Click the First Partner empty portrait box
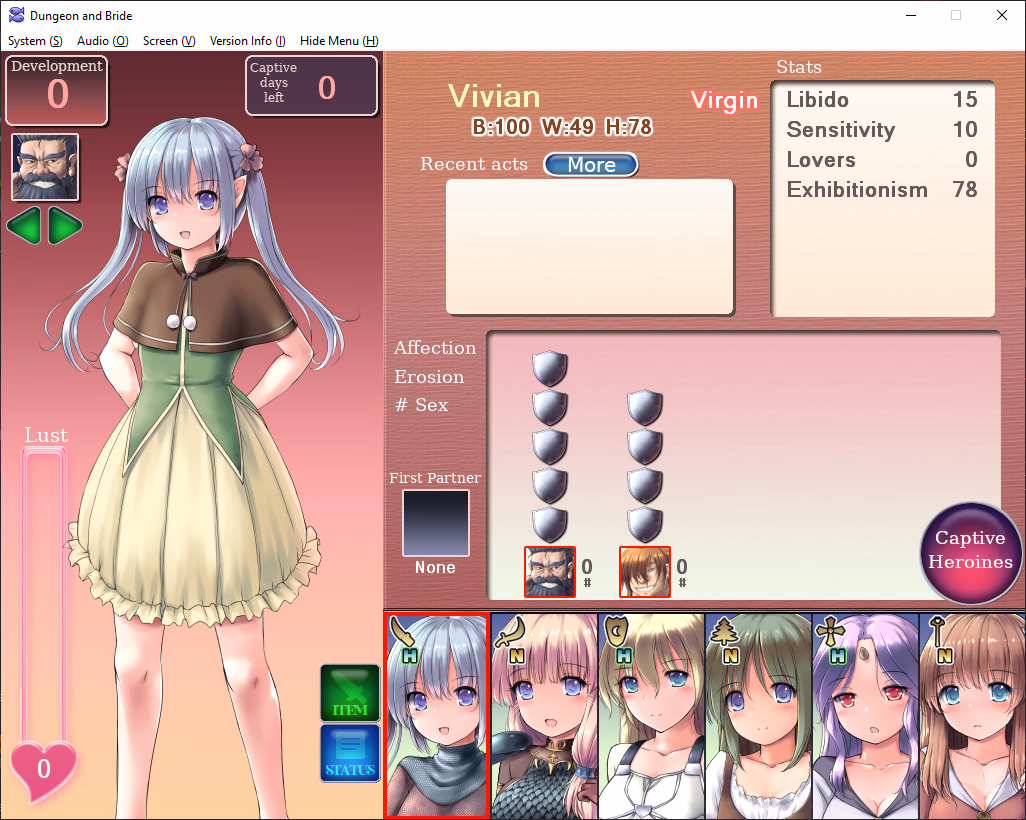This screenshot has width=1026, height=820. tap(435, 523)
